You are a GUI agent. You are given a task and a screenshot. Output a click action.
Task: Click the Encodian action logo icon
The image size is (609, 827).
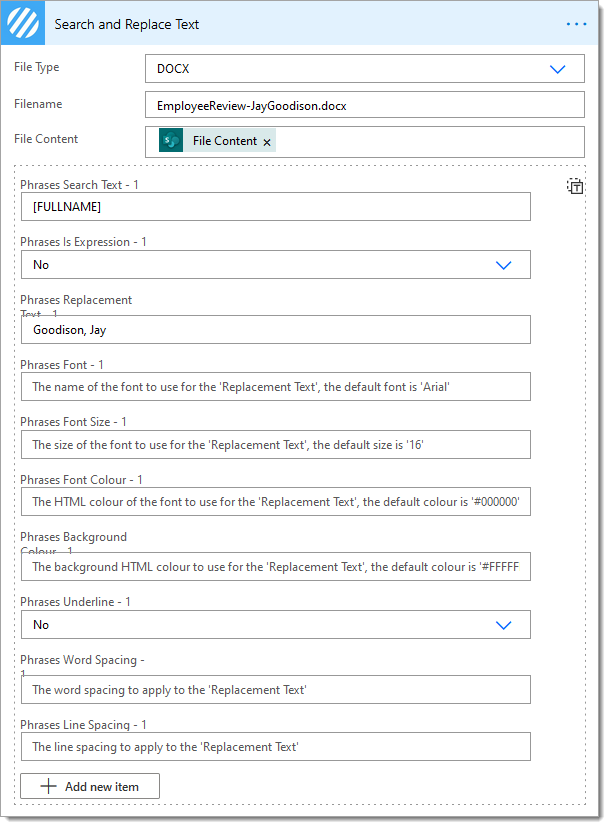click(x=23, y=24)
